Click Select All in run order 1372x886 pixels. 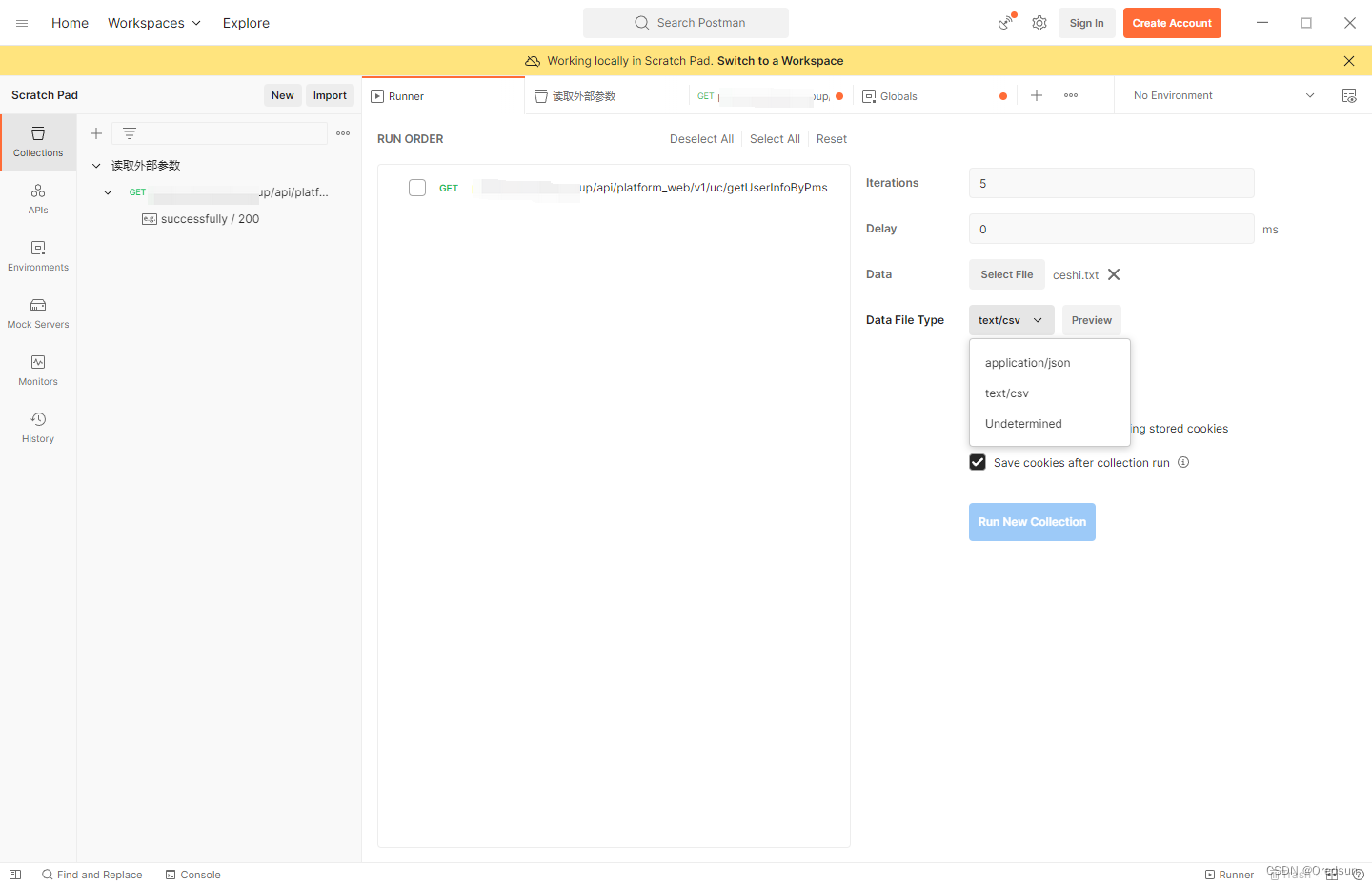pyautogui.click(x=775, y=139)
